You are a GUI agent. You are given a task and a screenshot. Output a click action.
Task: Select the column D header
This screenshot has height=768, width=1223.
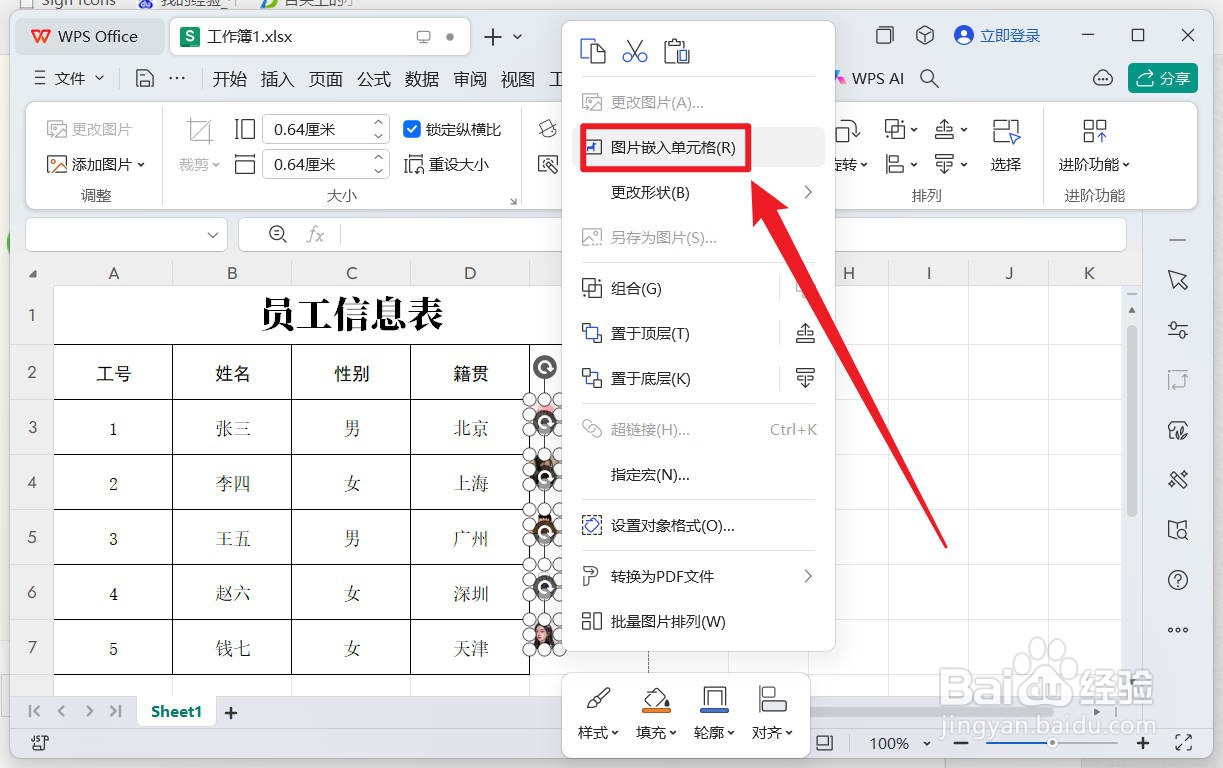470,273
